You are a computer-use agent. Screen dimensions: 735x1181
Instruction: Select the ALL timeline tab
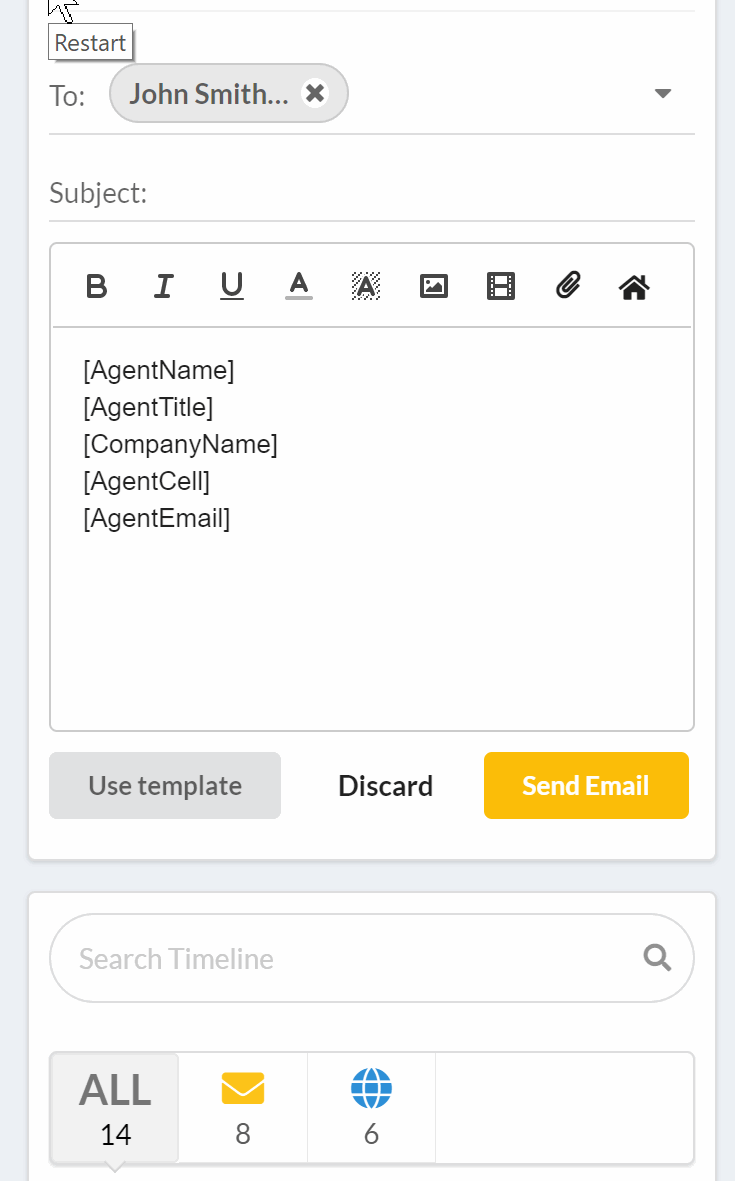(115, 1108)
